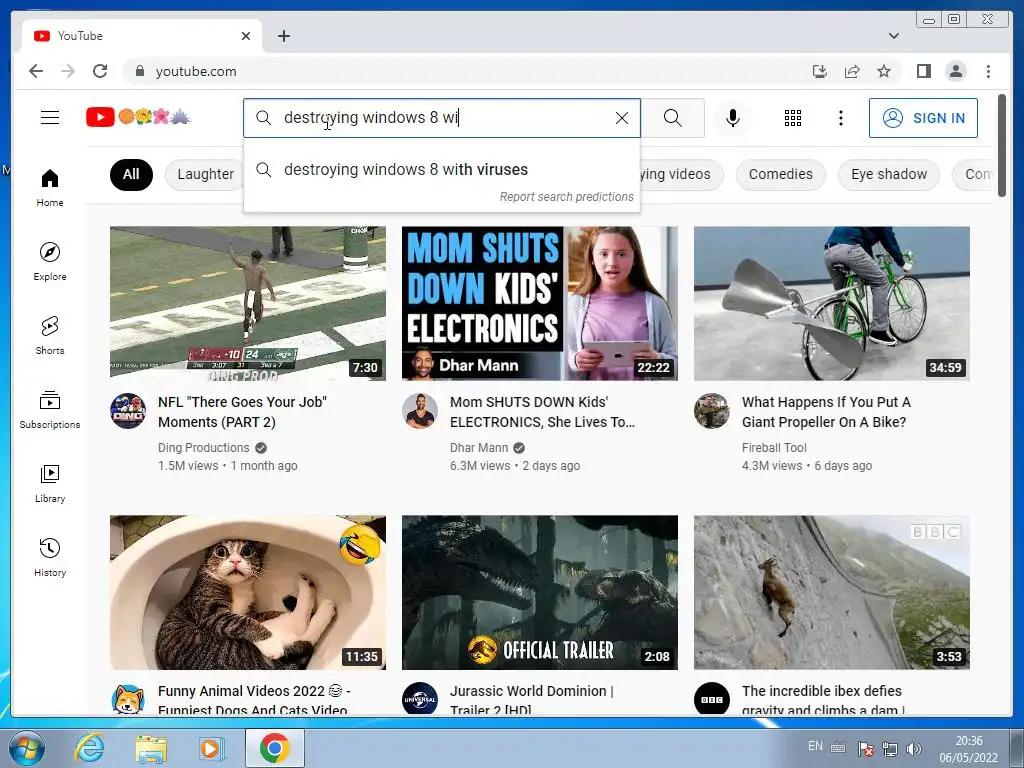Select the All filter chip
Viewport: 1024px width, 768px height.
point(131,174)
